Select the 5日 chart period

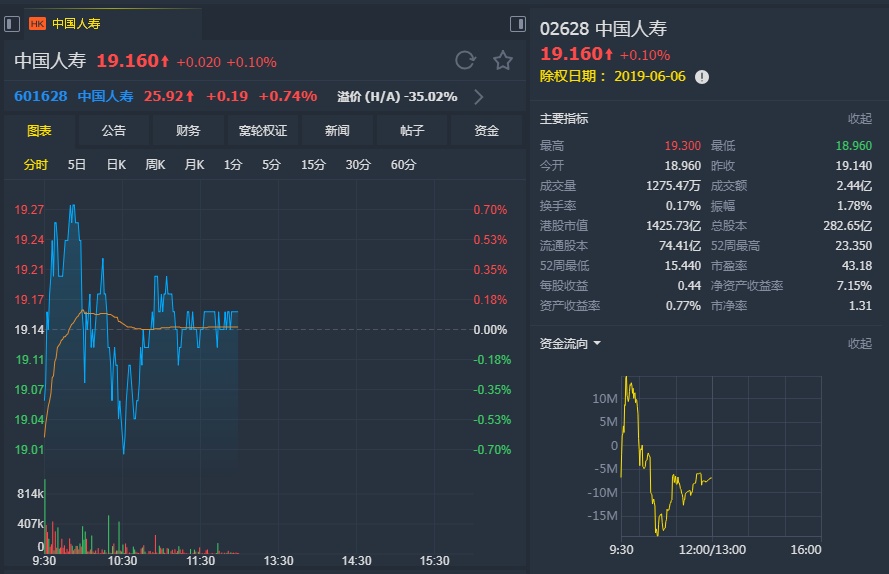[77, 165]
